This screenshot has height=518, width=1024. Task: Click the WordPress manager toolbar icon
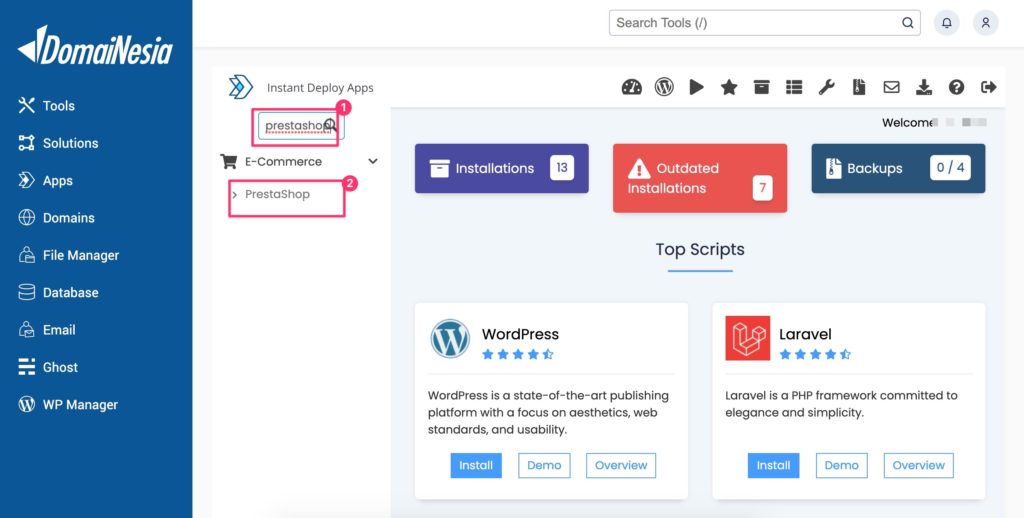pyautogui.click(x=664, y=87)
